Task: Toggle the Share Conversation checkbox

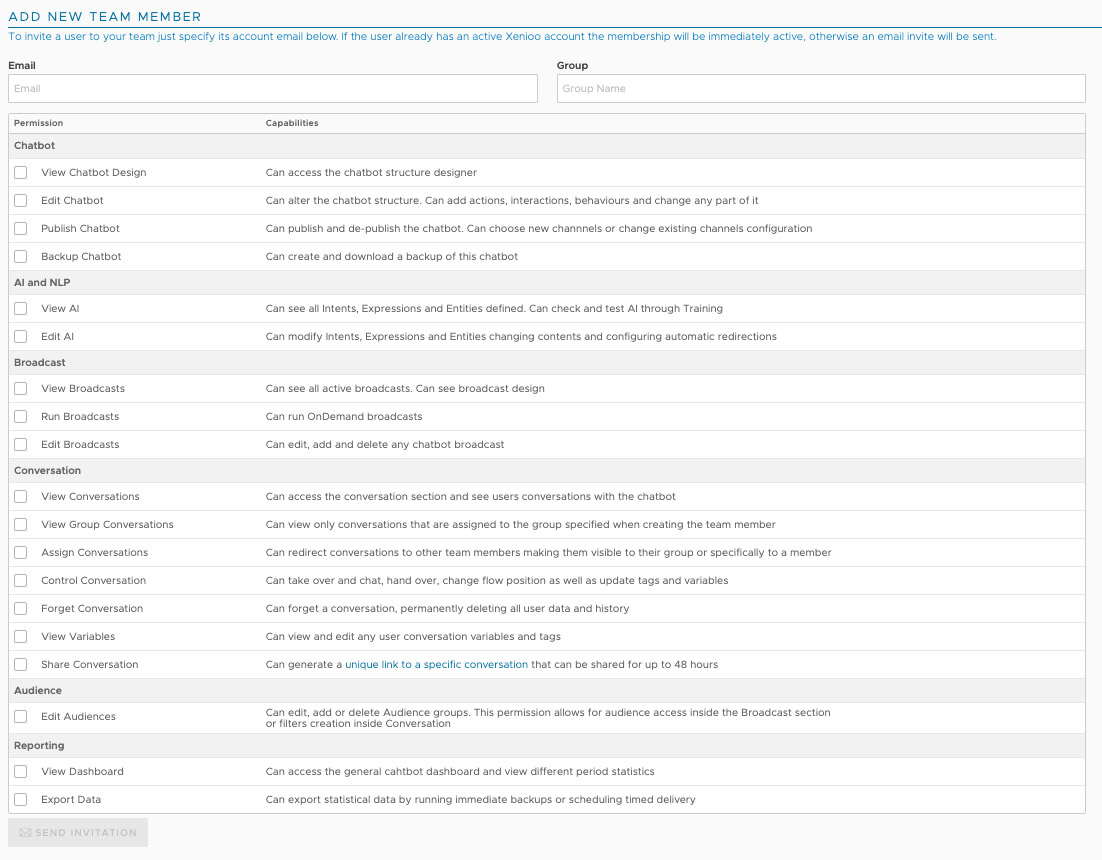Action: pyautogui.click(x=21, y=665)
